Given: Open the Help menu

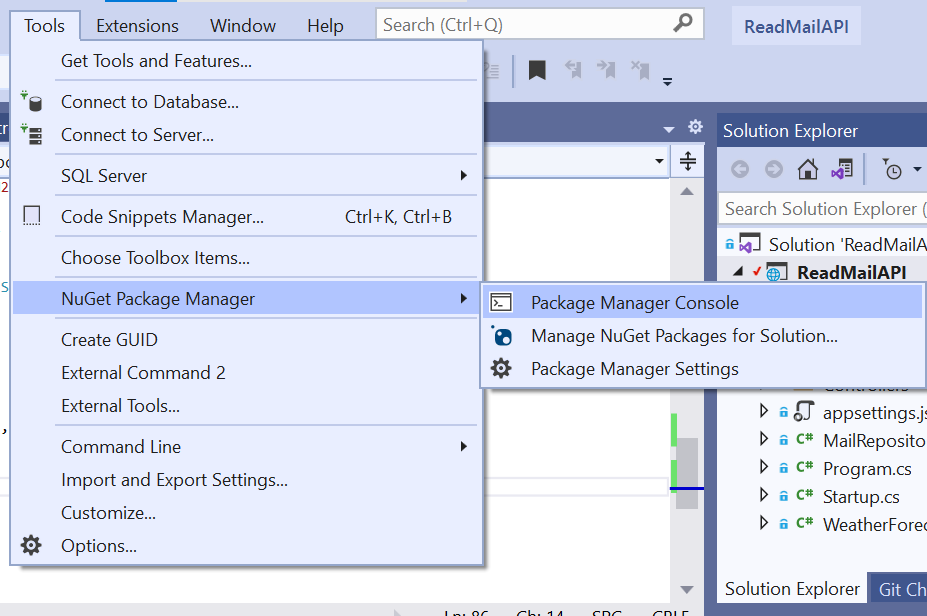Looking at the screenshot, I should (325, 26).
